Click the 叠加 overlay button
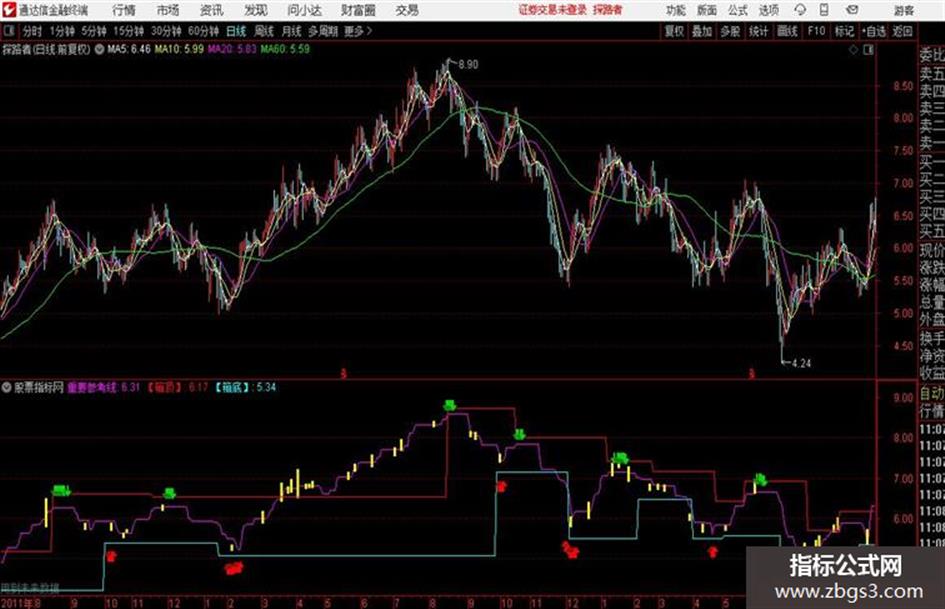 [702, 31]
